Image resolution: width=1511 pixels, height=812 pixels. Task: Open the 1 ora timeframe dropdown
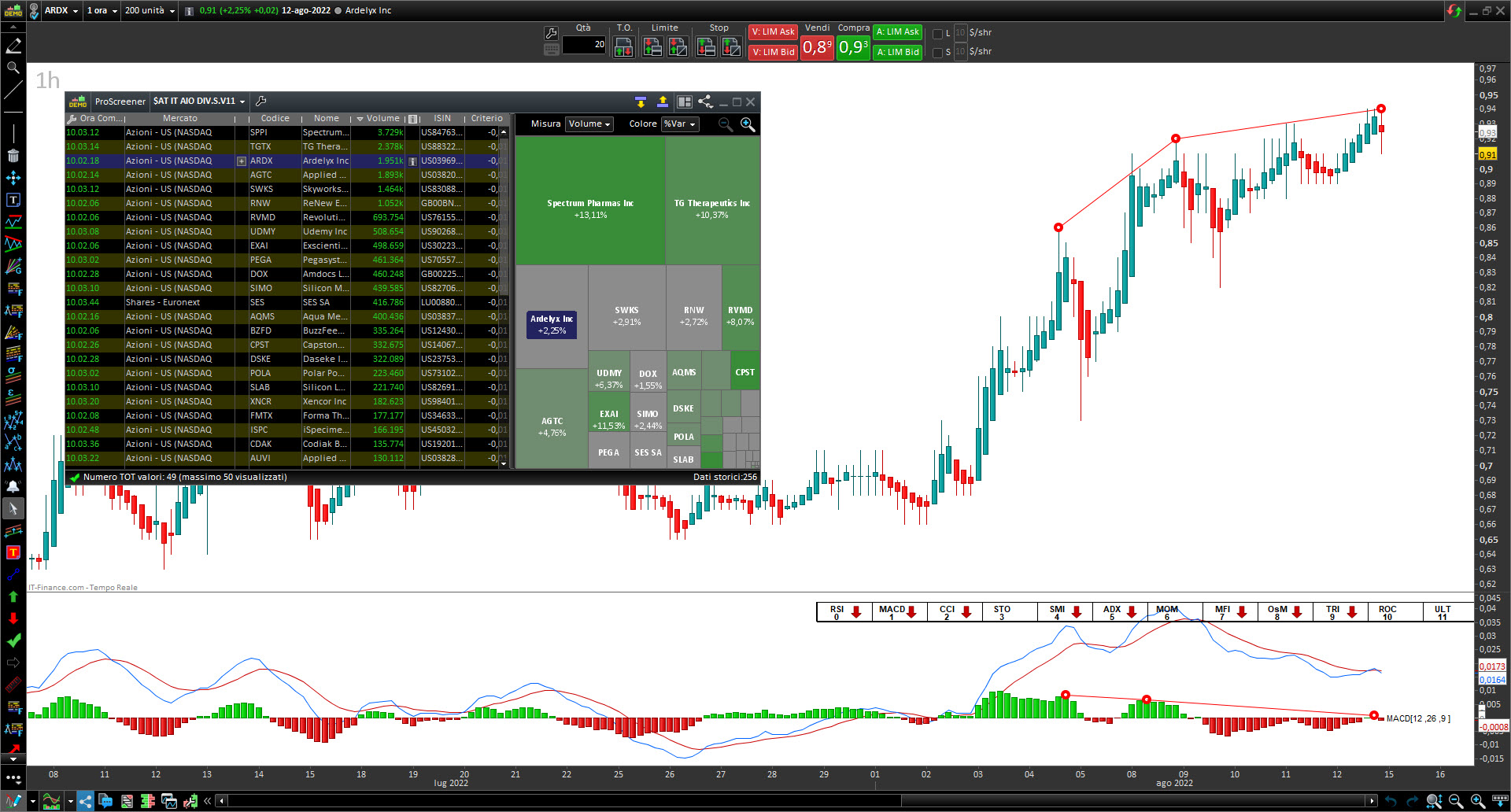pyautogui.click(x=102, y=10)
